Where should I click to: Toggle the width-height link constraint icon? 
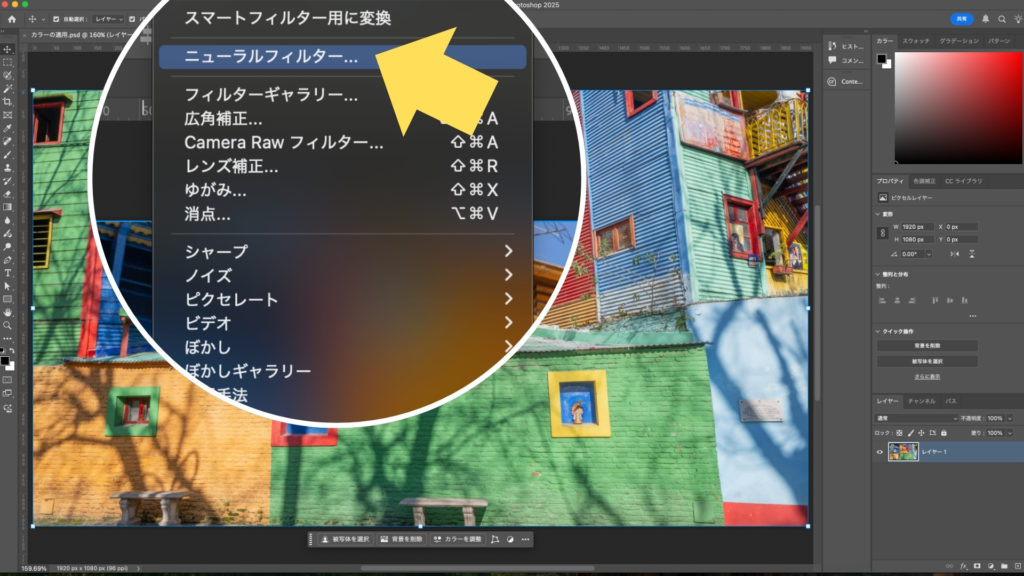(882, 233)
